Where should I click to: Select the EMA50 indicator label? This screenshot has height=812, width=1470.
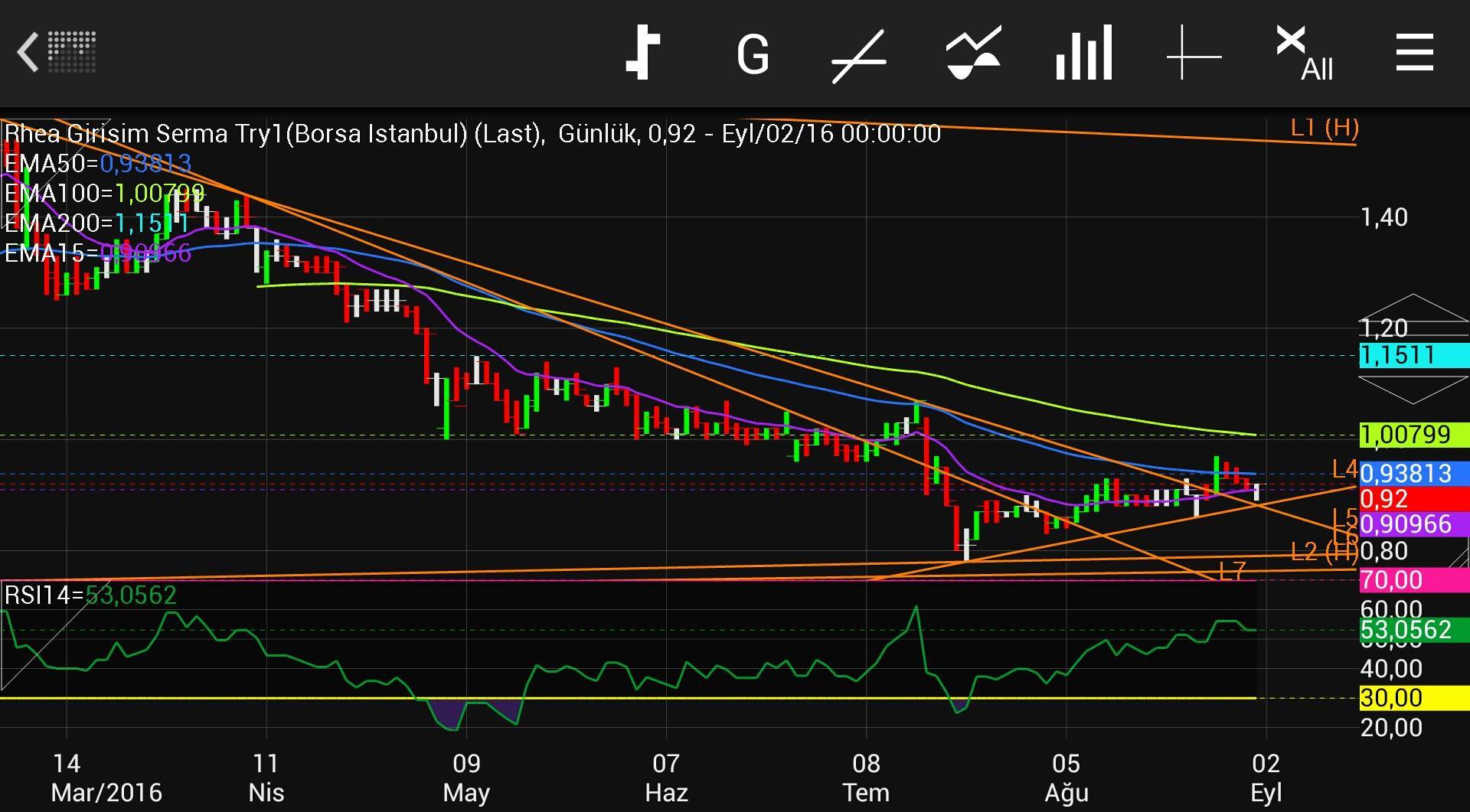tap(97, 163)
